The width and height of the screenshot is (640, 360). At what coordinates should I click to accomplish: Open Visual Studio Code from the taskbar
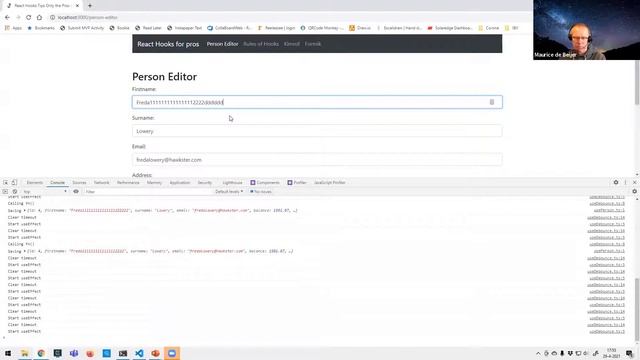tap(139, 353)
